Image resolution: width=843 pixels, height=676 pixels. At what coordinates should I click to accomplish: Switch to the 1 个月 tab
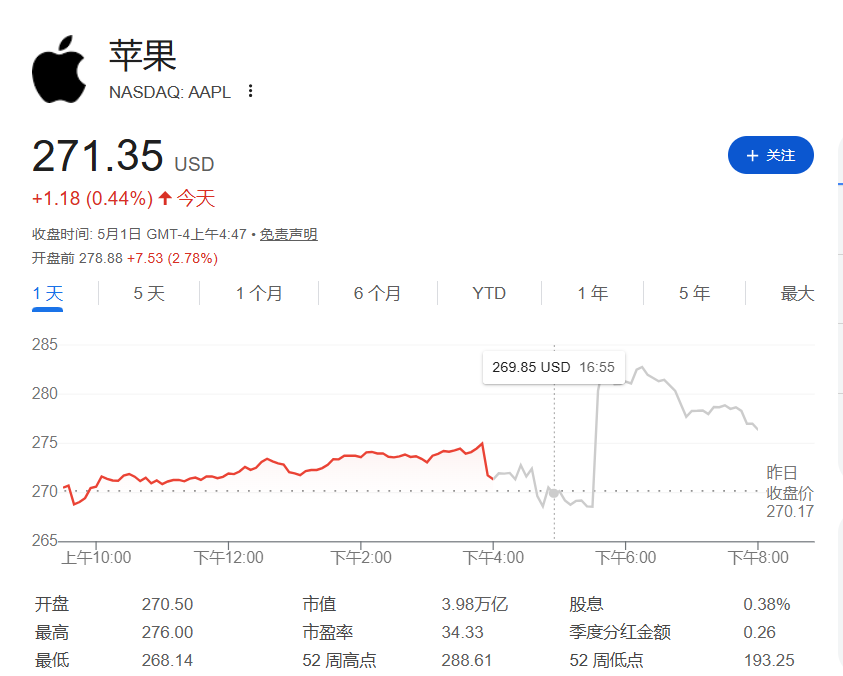tap(259, 294)
